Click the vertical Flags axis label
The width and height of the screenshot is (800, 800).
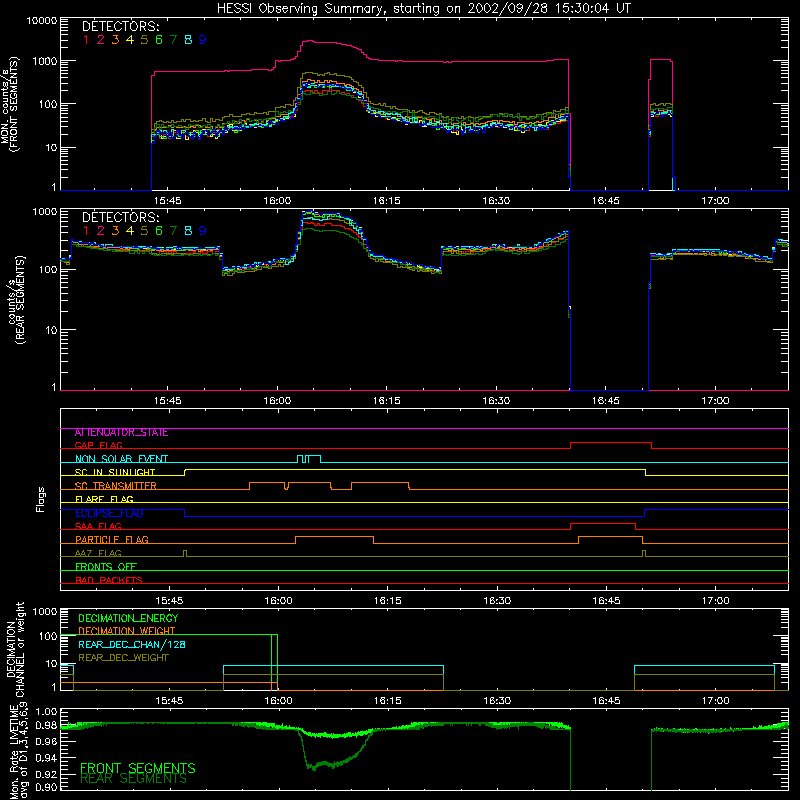point(40,499)
